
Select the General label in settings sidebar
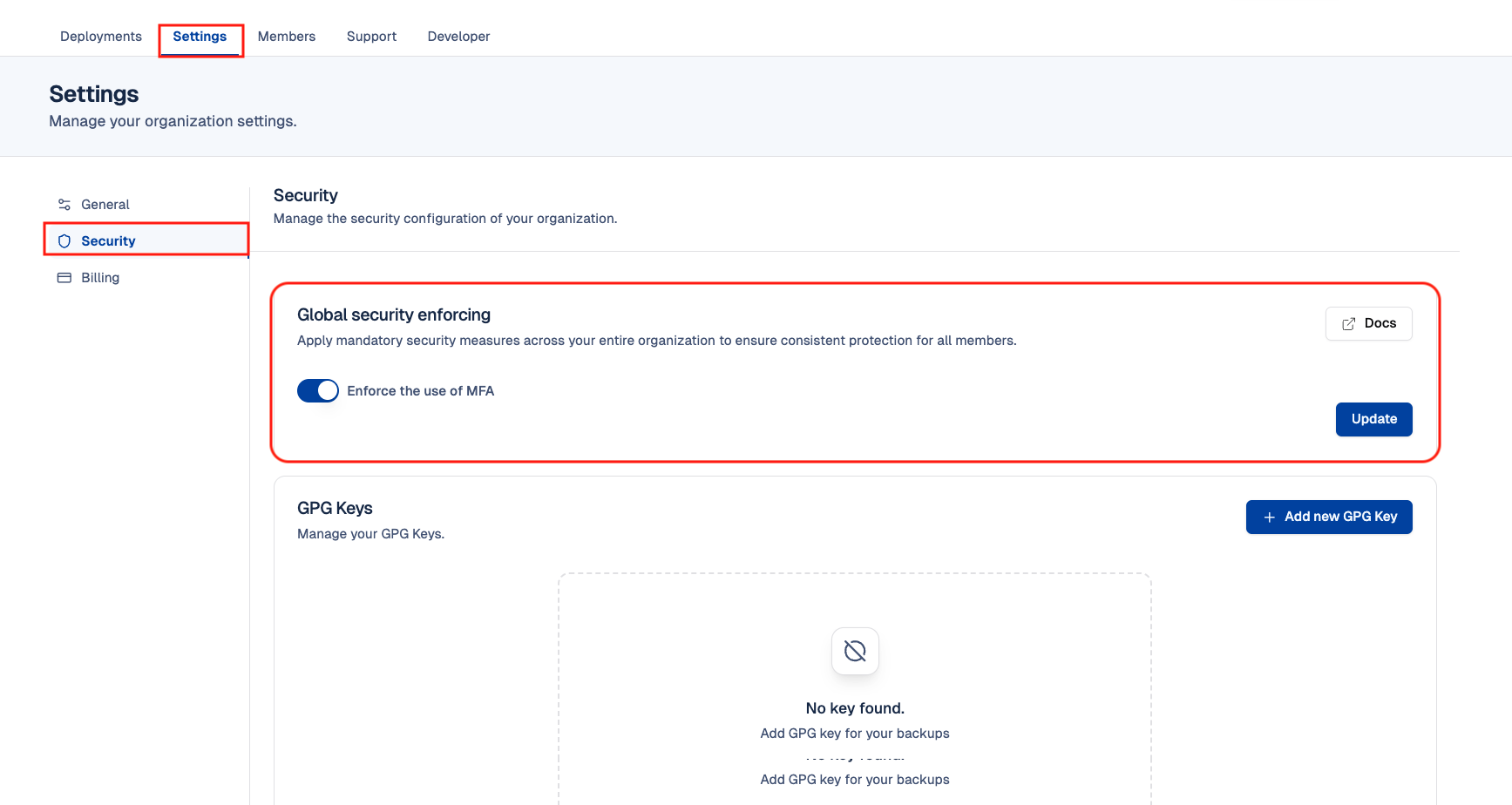pos(105,205)
